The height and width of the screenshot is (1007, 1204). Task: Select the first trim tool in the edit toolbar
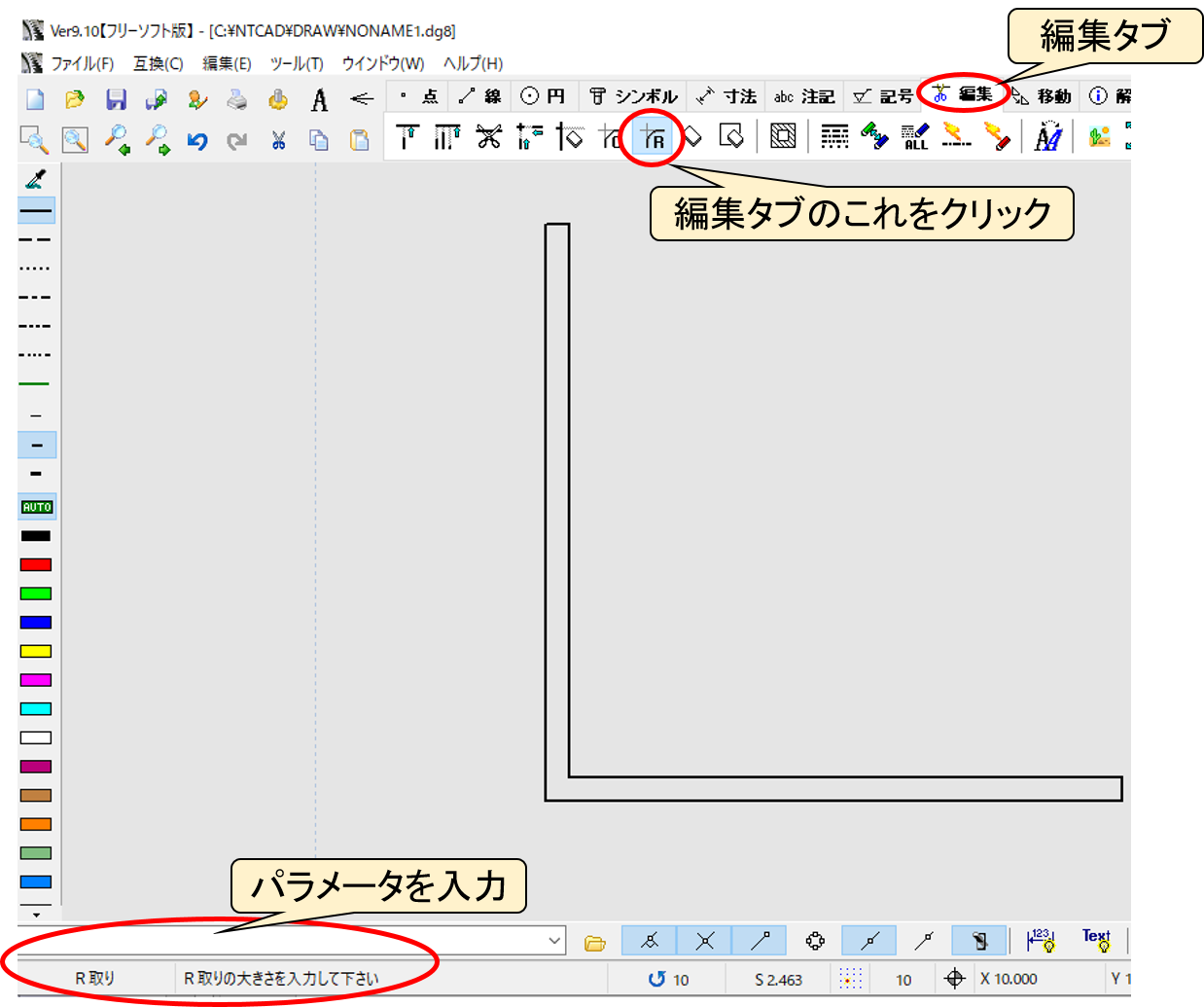(x=407, y=136)
